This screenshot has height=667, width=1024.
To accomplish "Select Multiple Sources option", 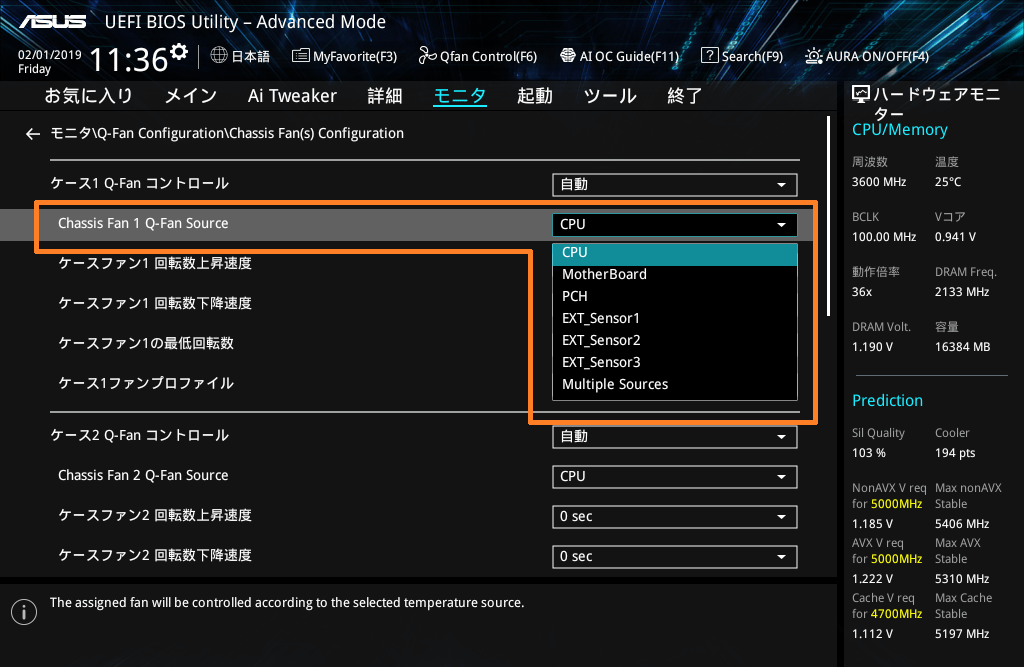I will coord(675,385).
